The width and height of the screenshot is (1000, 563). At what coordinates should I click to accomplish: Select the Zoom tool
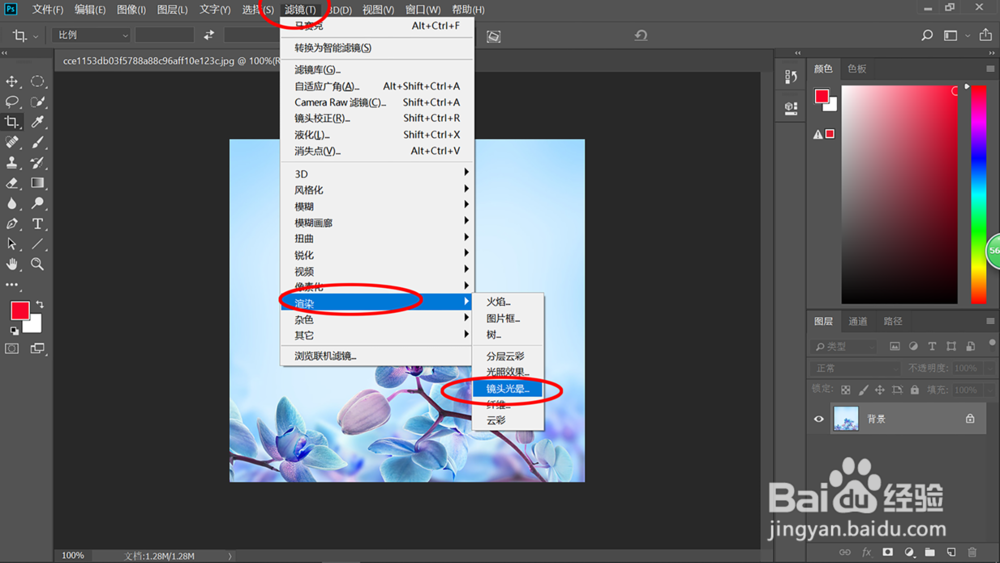(x=38, y=264)
